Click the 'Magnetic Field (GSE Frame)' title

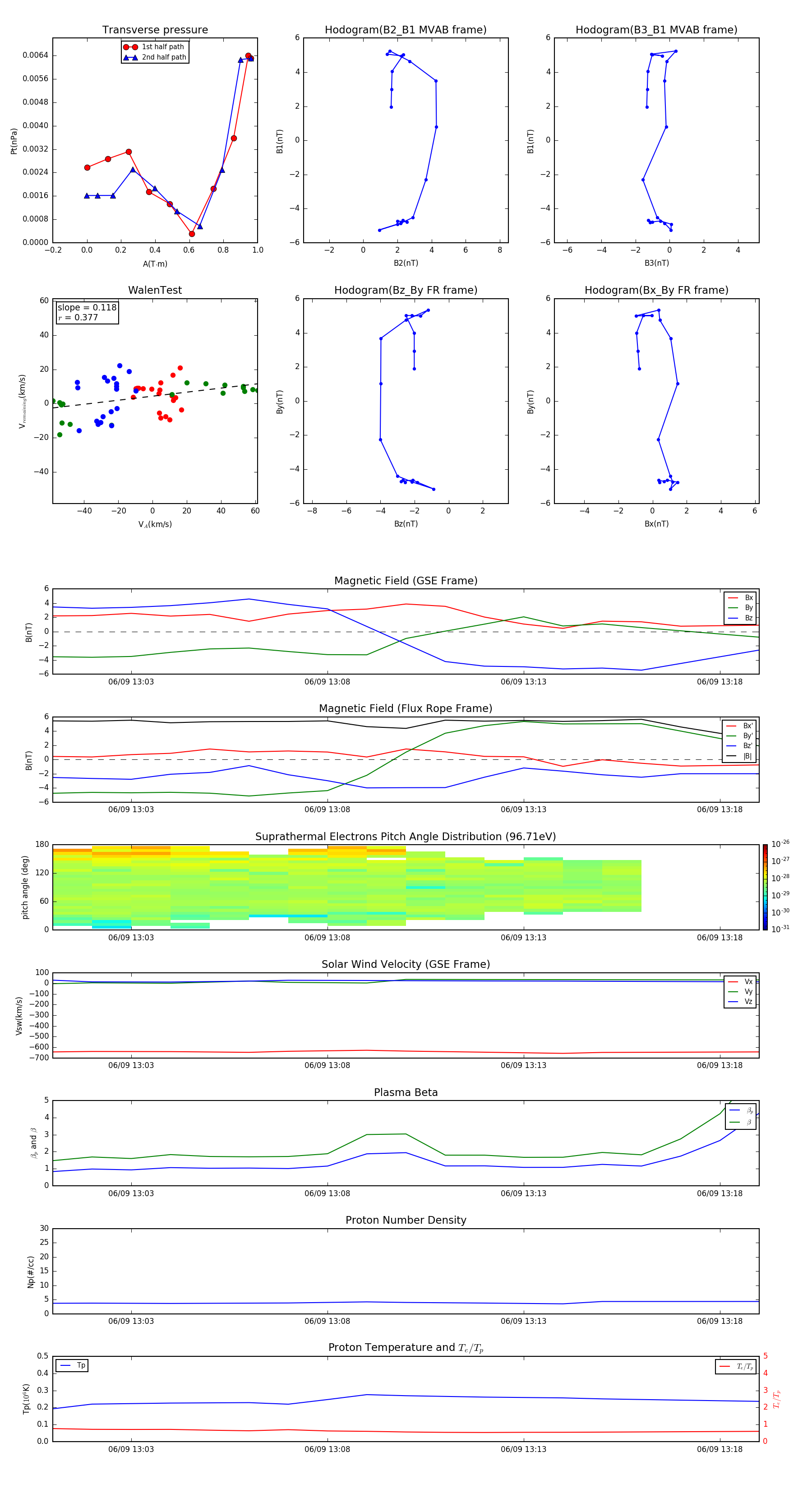(406, 581)
